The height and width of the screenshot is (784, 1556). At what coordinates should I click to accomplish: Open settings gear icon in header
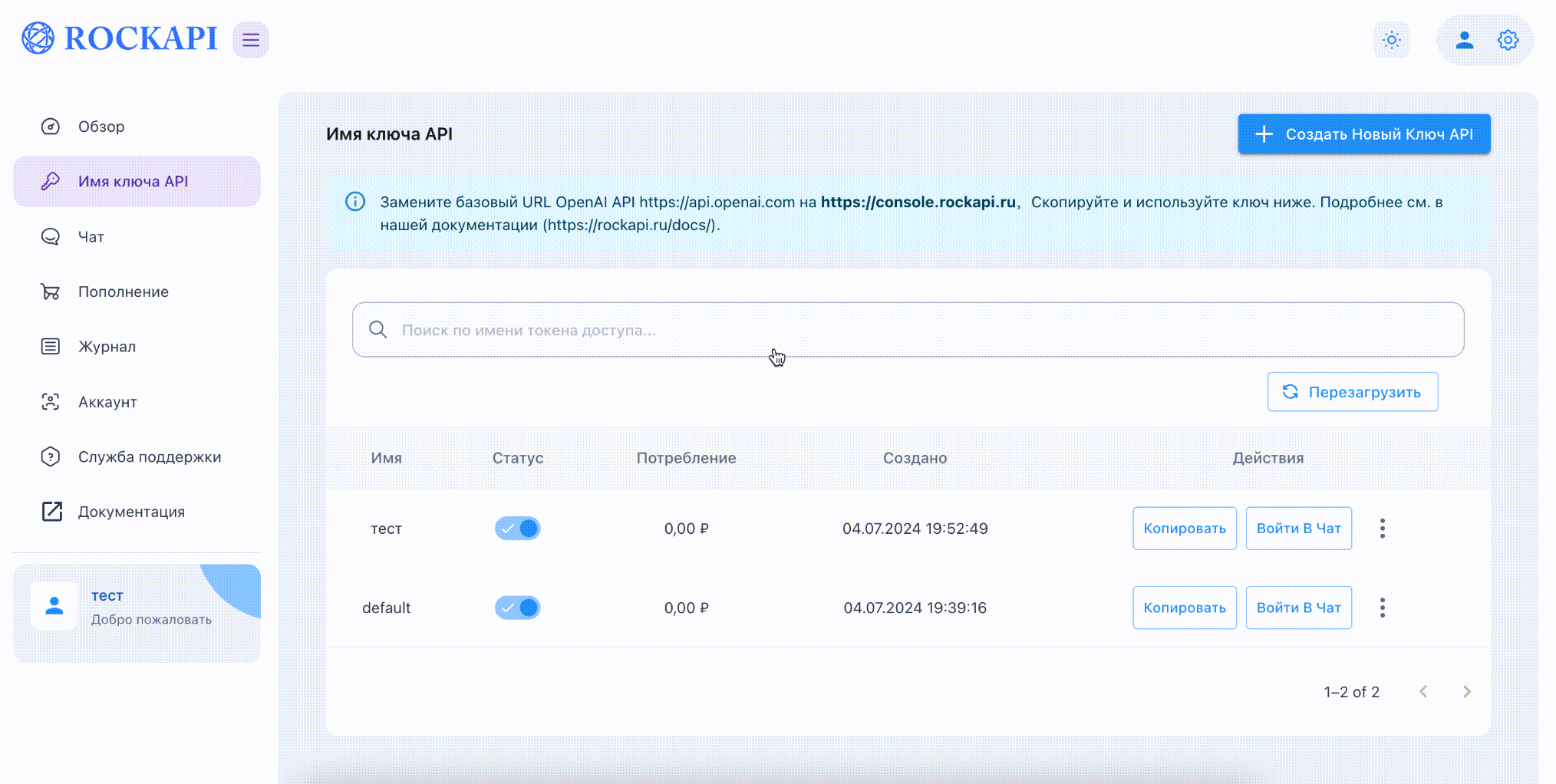point(1508,40)
